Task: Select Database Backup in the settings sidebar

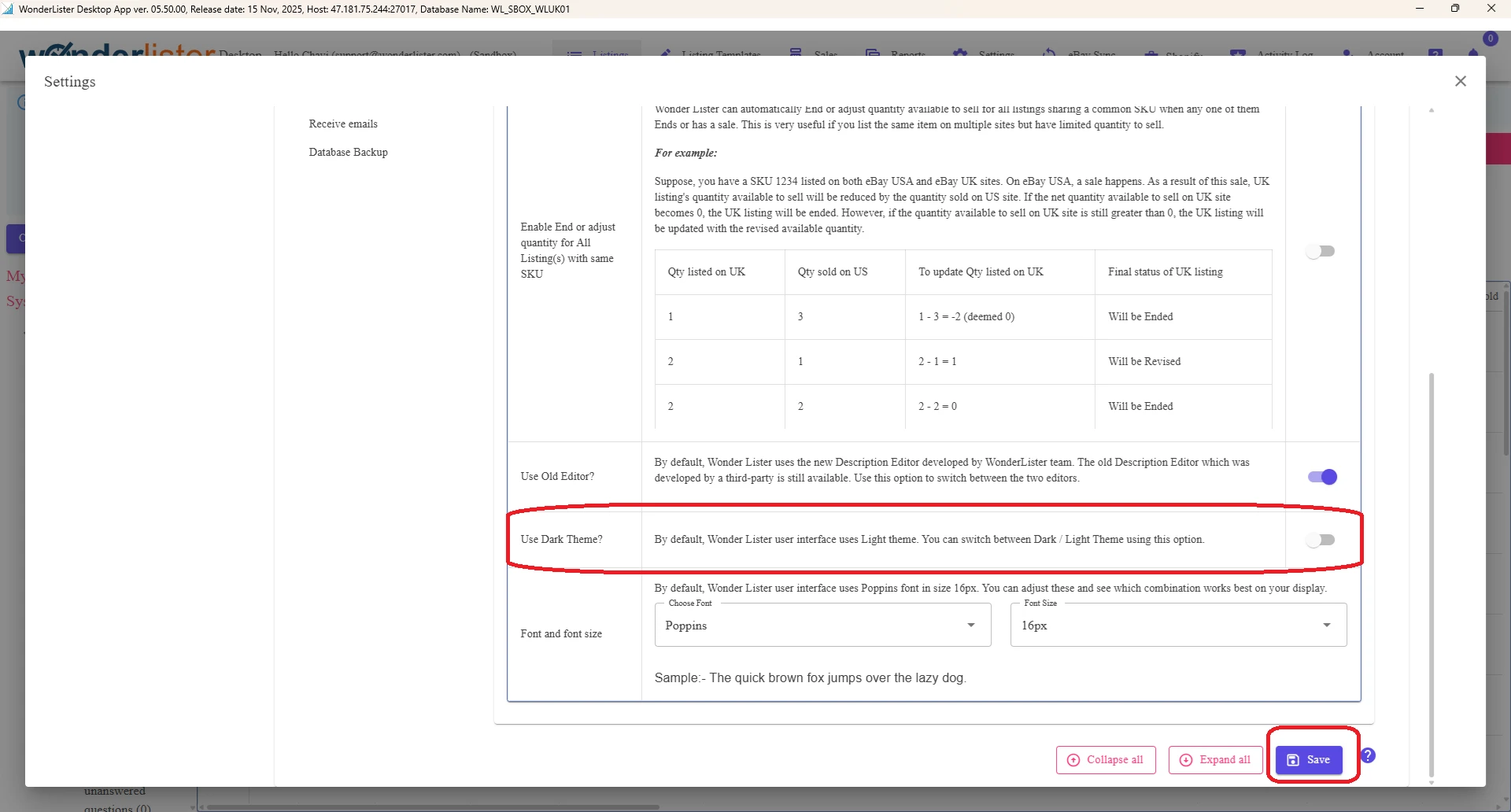Action: pyautogui.click(x=348, y=152)
